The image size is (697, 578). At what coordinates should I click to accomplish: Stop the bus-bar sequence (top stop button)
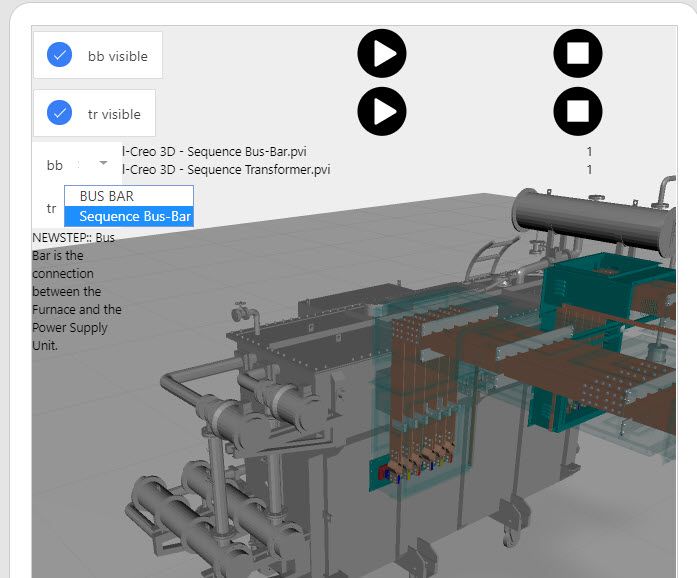click(x=577, y=54)
